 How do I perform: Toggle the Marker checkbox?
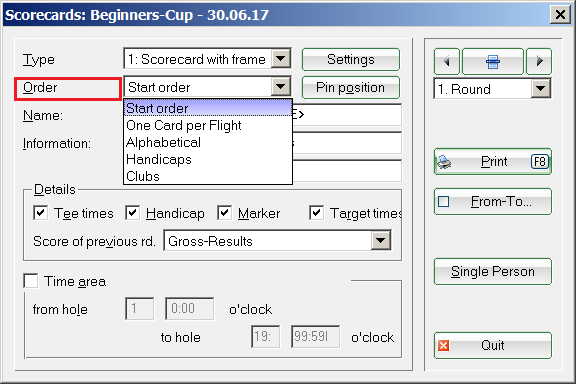click(224, 213)
